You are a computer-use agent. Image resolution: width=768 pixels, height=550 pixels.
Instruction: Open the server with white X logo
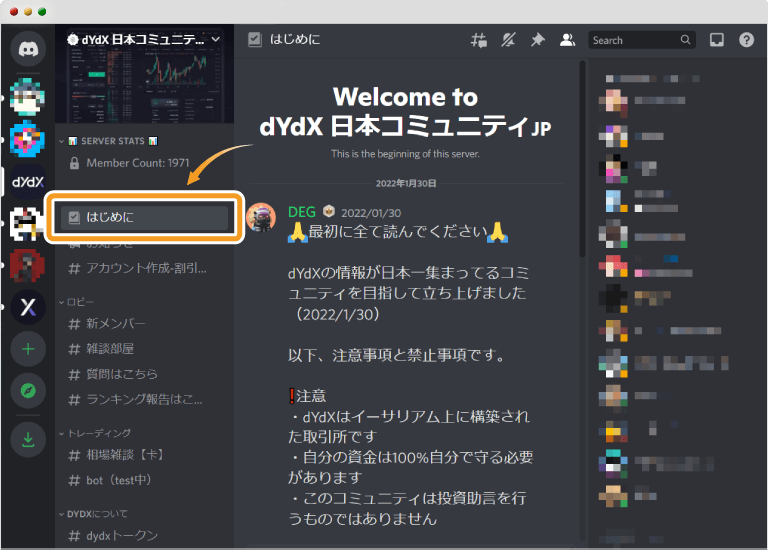(x=28, y=307)
